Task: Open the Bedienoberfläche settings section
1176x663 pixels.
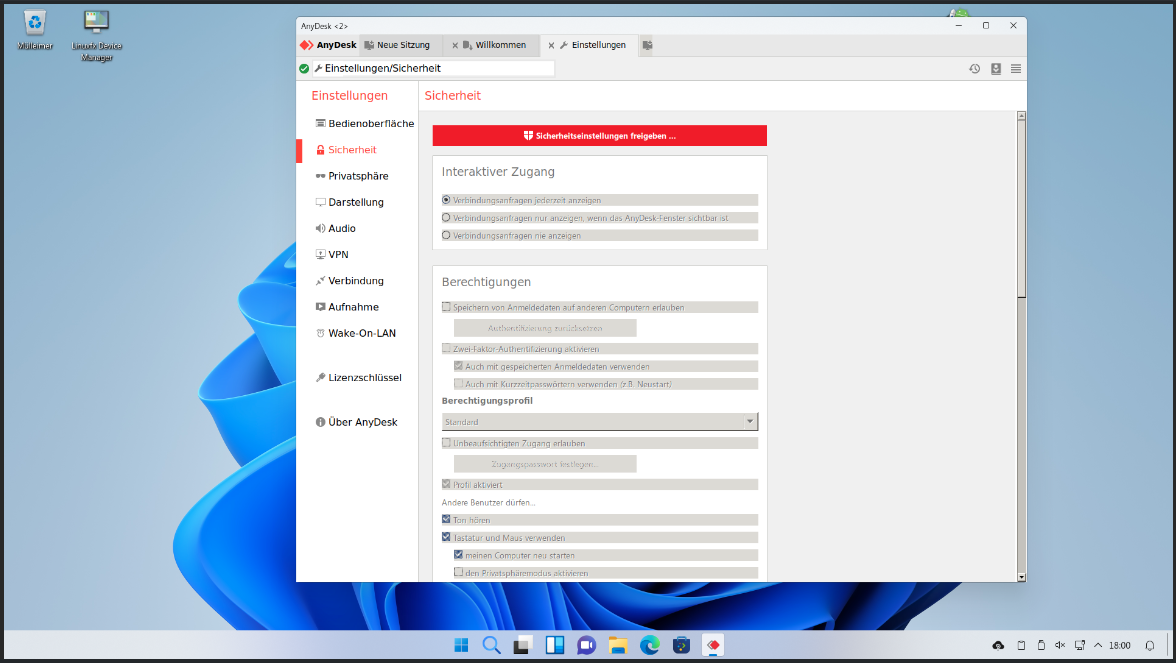Action: tap(364, 123)
